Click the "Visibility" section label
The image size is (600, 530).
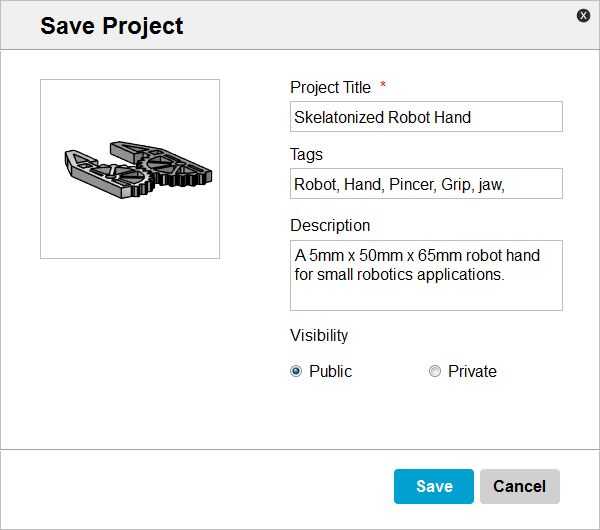[319, 335]
